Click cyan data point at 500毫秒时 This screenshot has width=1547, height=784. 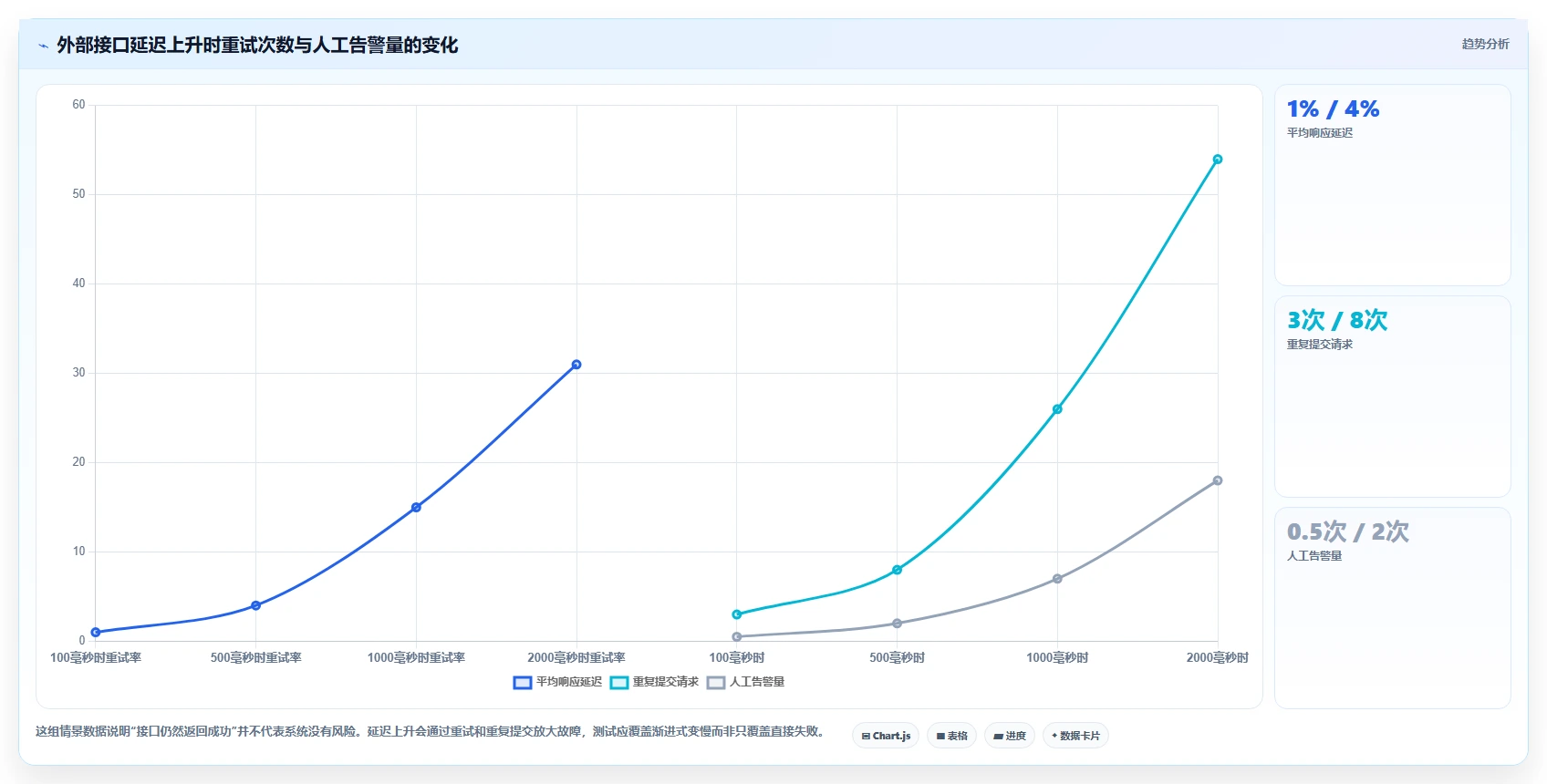tap(898, 570)
